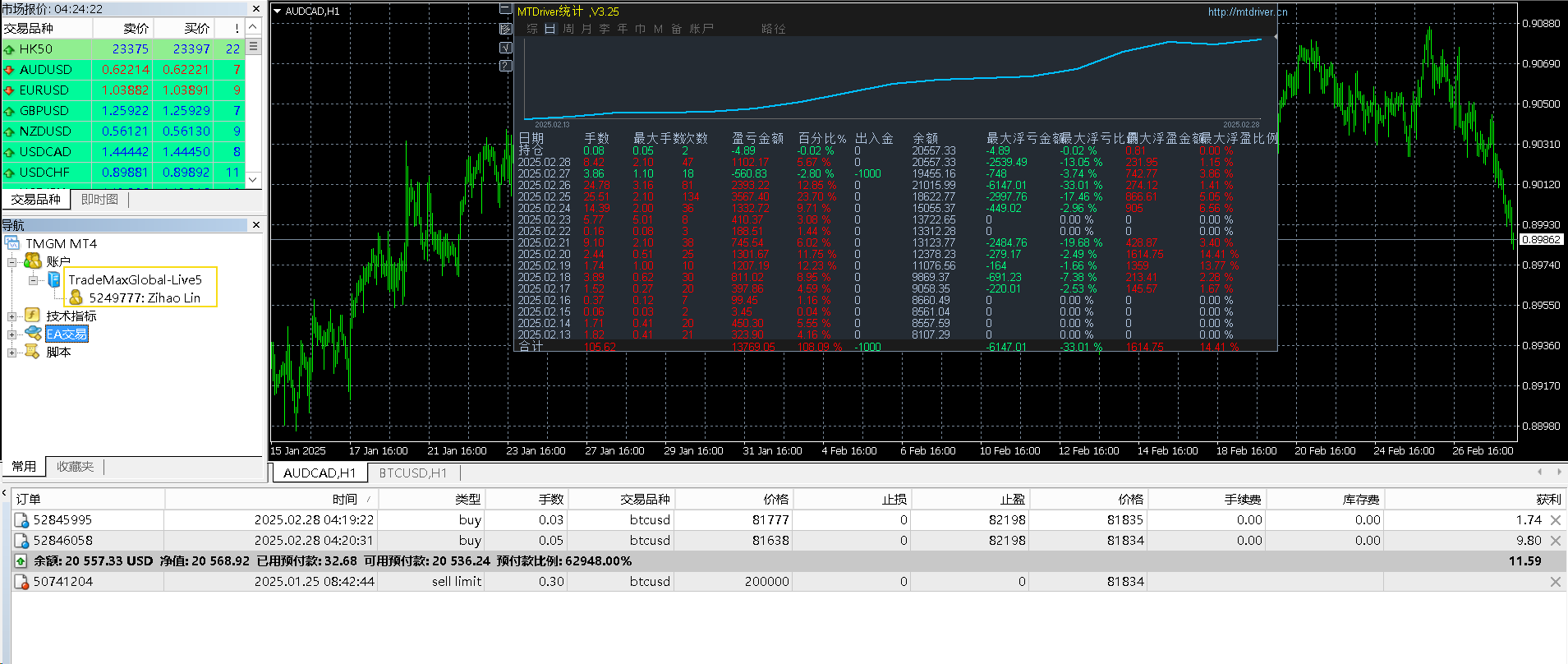
Task: Select the 月 monthly tab in MTDriver
Action: pyautogui.click(x=586, y=29)
